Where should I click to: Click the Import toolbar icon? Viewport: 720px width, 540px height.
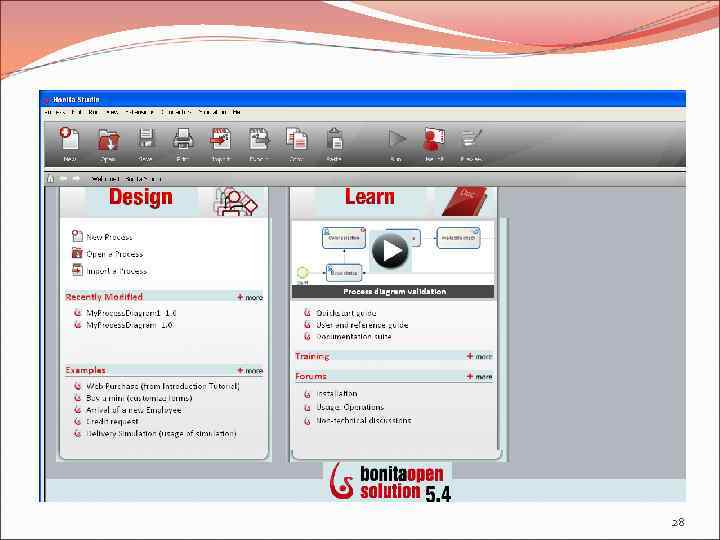tap(220, 140)
